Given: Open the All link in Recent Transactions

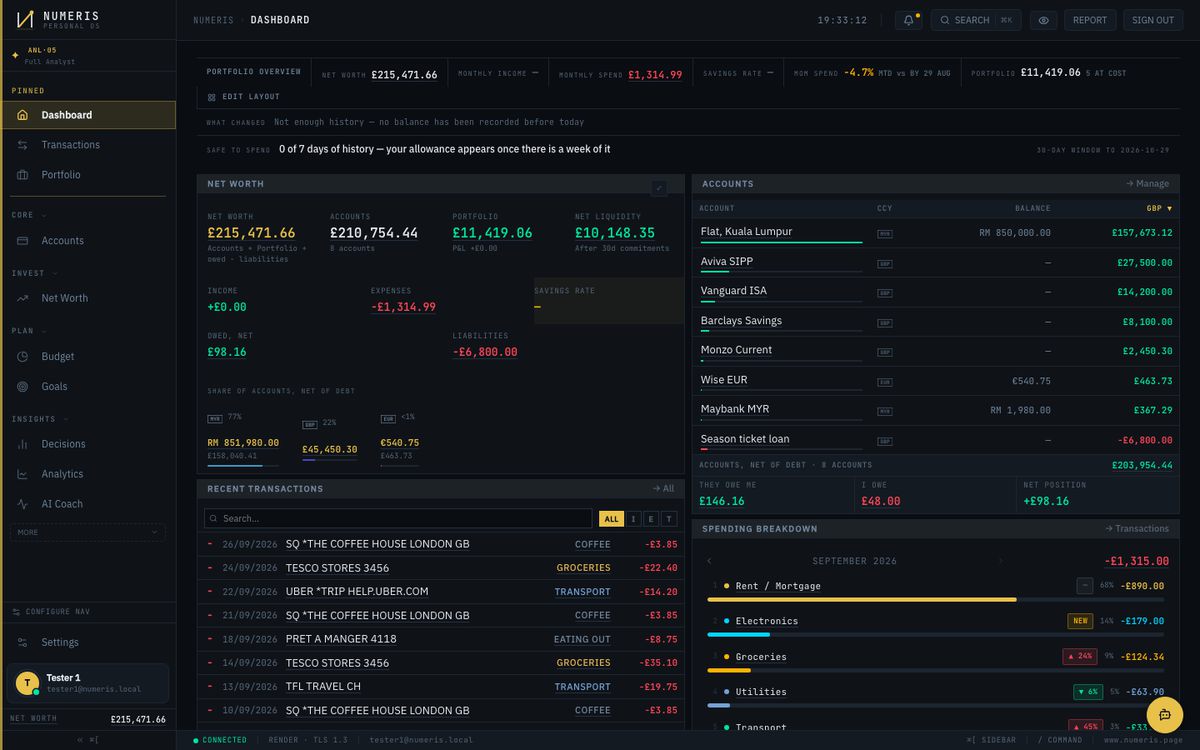Looking at the screenshot, I should [663, 489].
